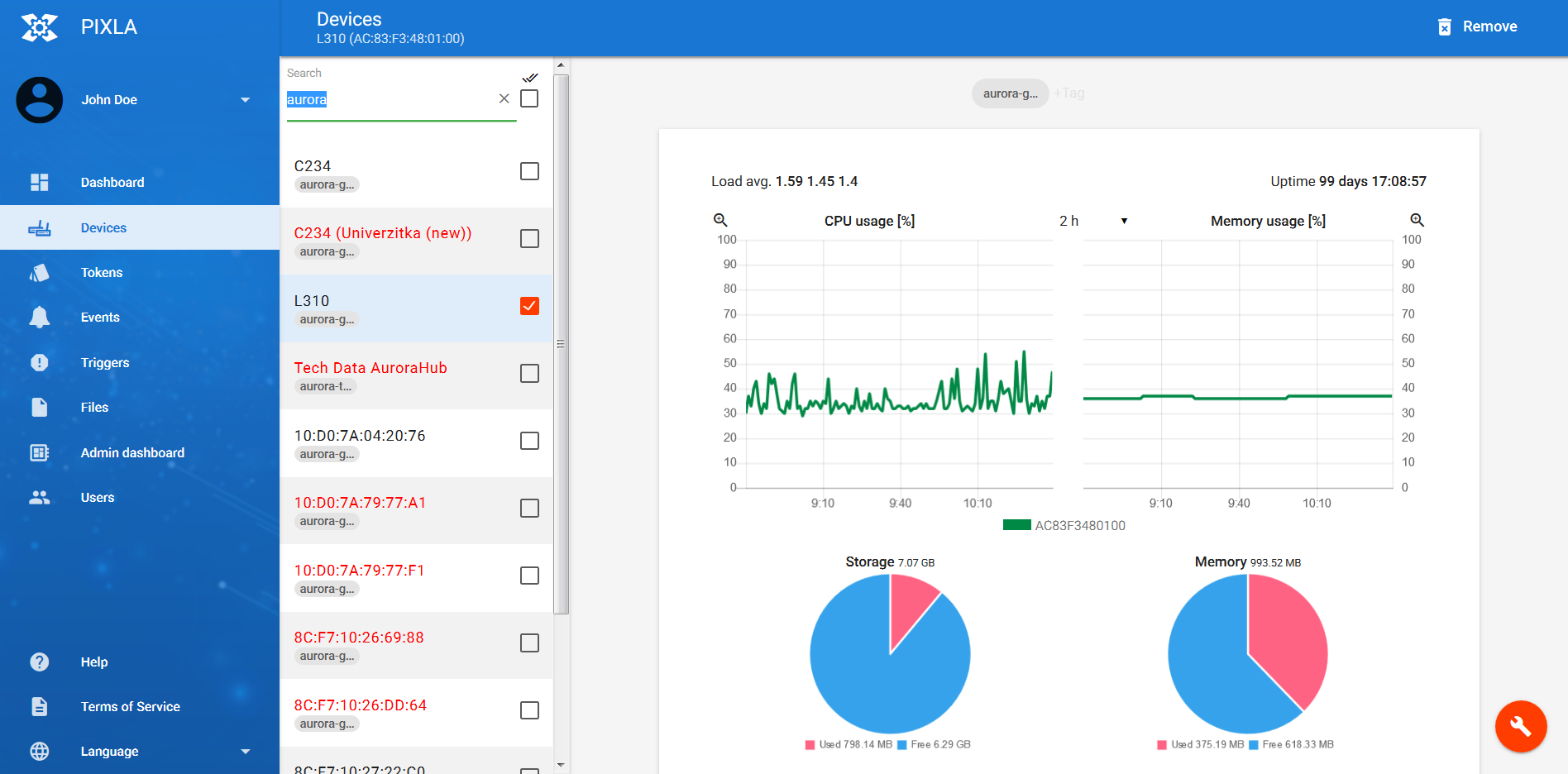Click the Storage pie chart
Image resolution: width=1568 pixels, height=774 pixels.
pyautogui.click(x=890, y=654)
